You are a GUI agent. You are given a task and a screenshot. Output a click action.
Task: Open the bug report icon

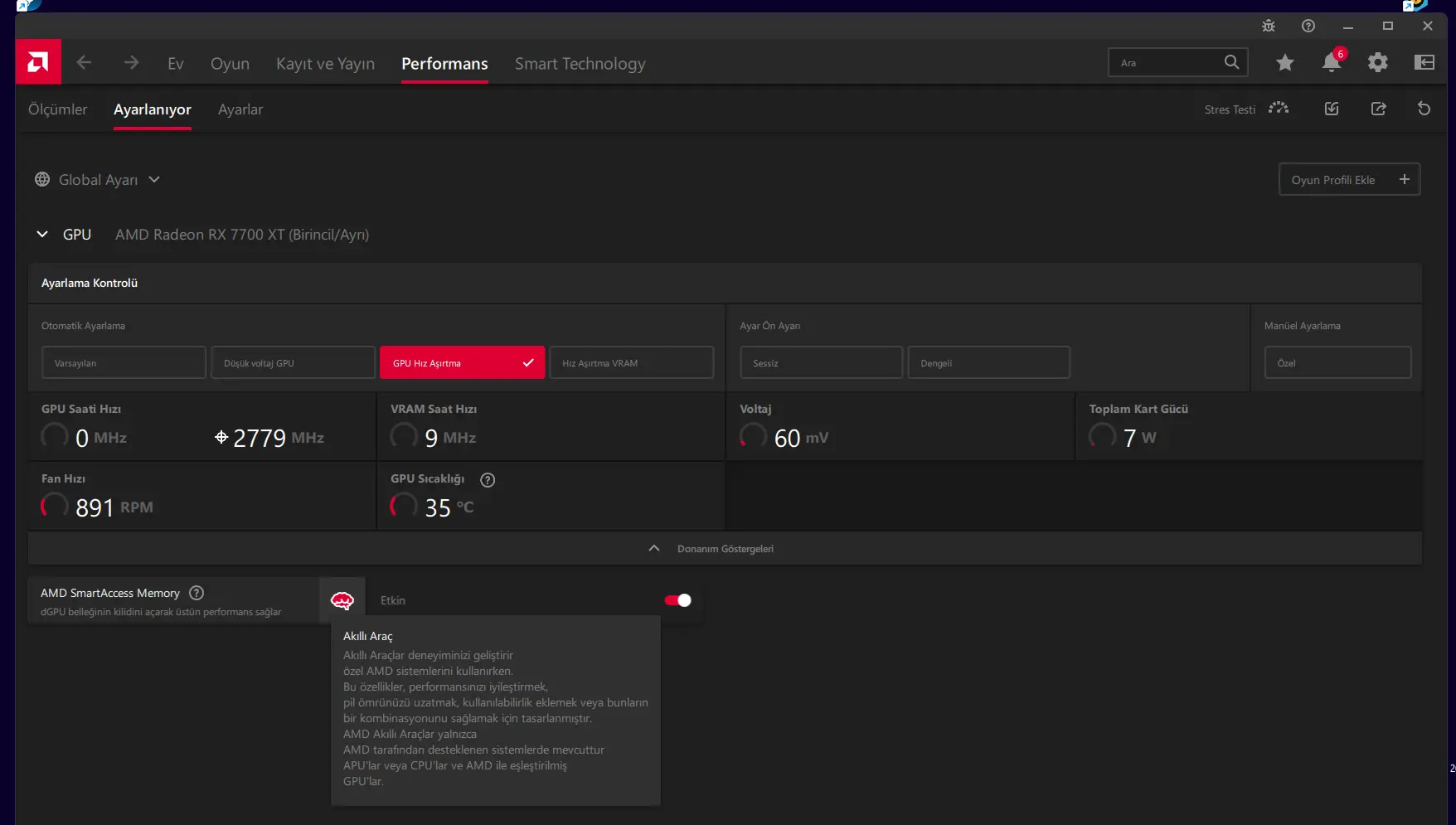click(1269, 26)
